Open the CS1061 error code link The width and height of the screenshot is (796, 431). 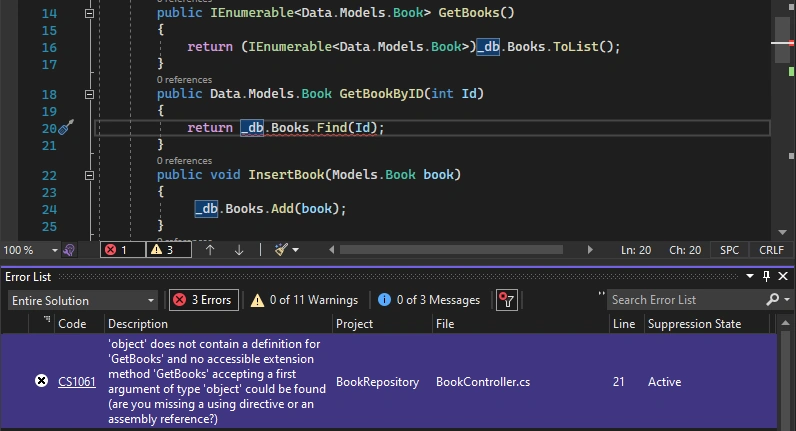77,382
